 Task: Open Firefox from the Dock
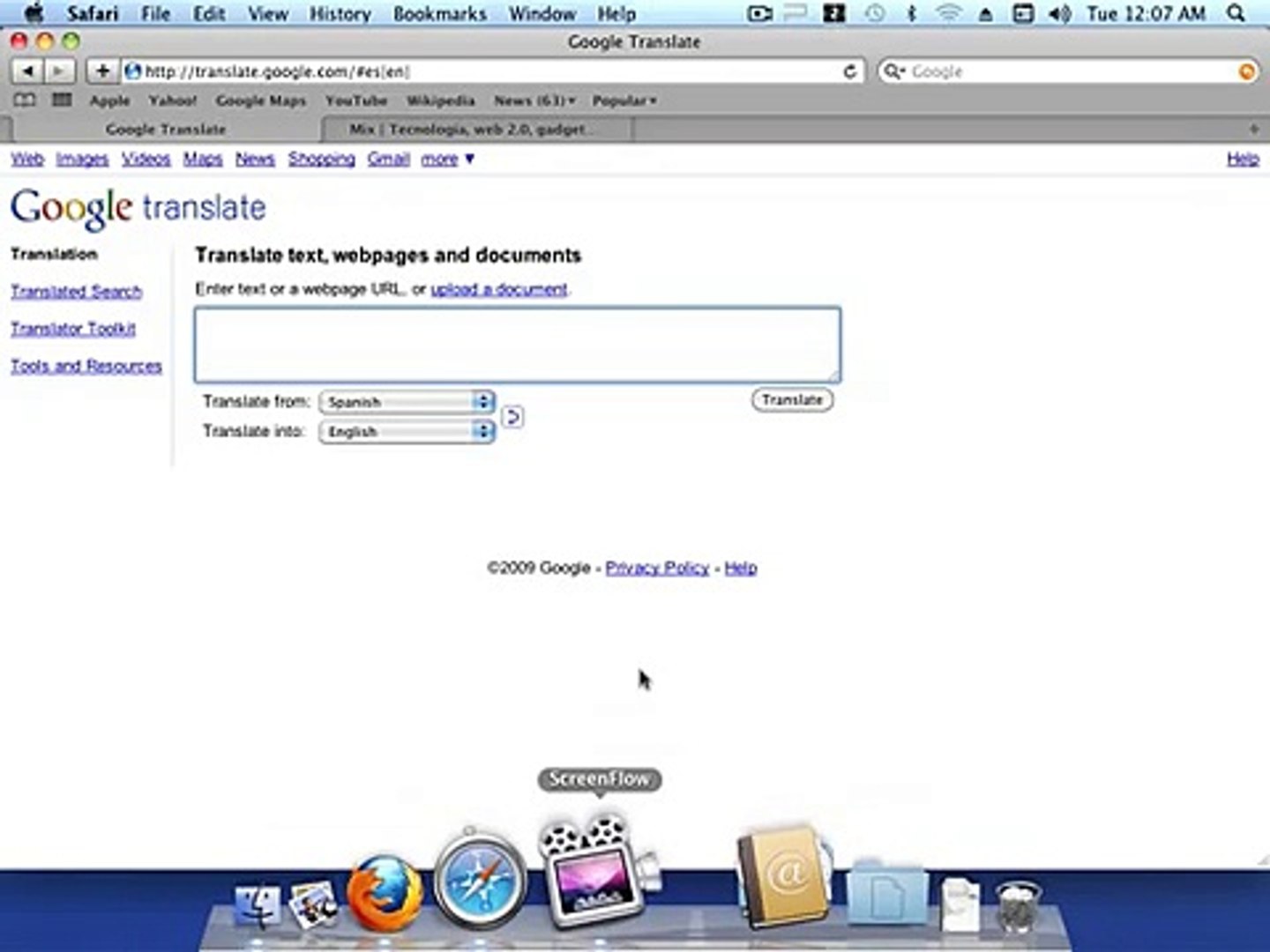point(384,892)
